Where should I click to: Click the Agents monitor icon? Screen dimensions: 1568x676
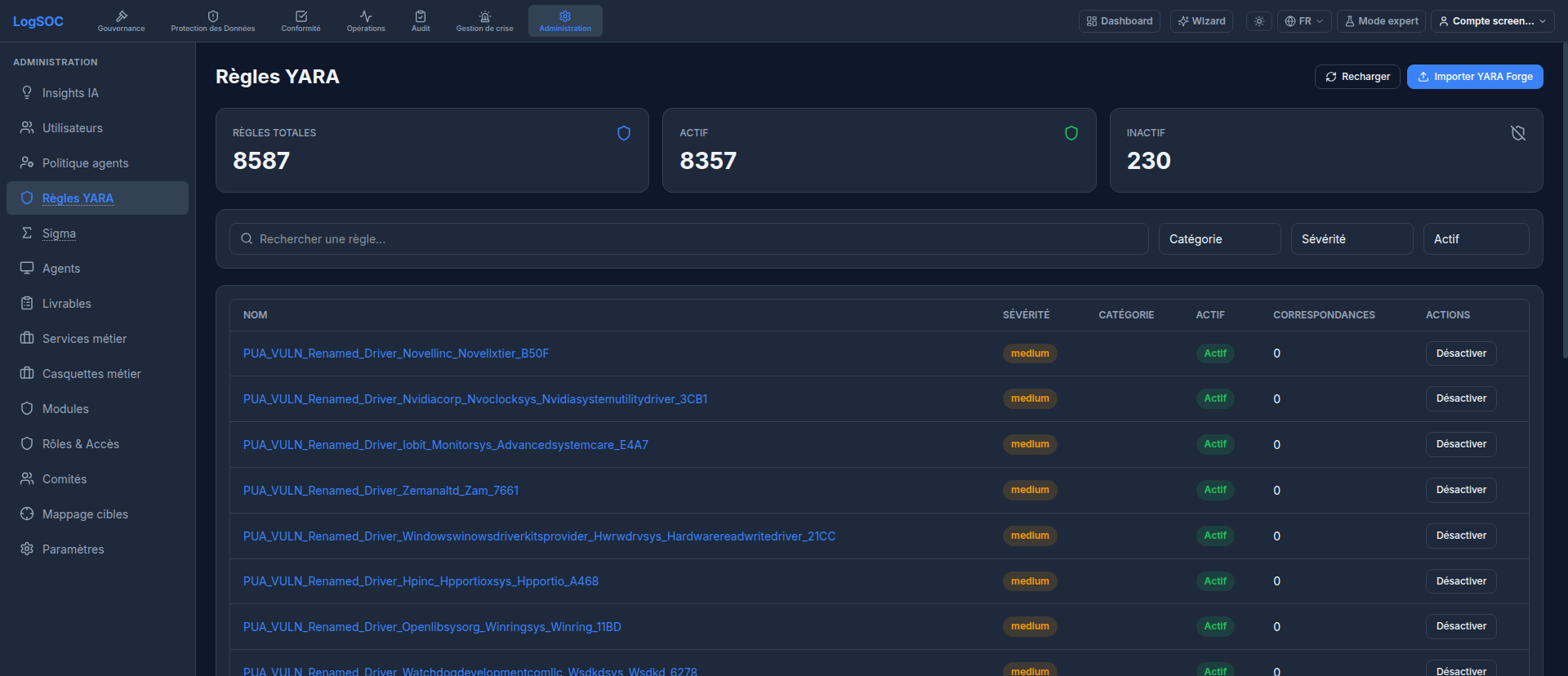tap(27, 268)
